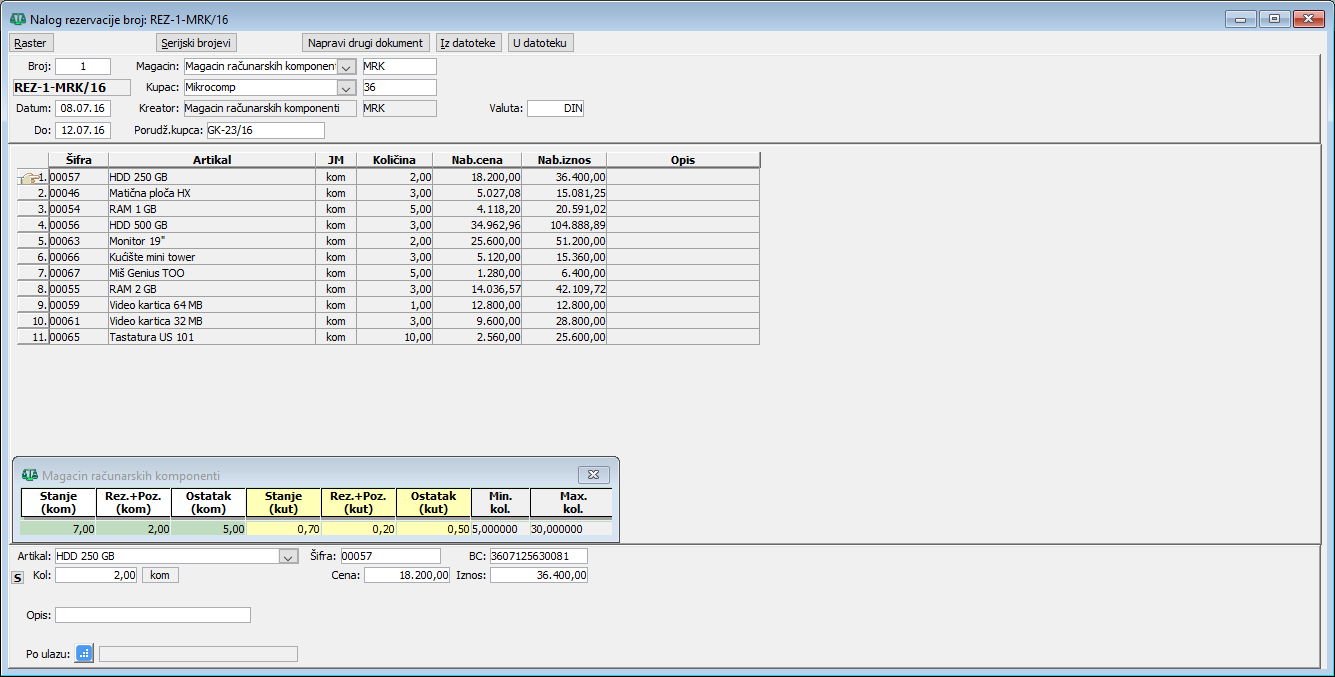Click the Raster button
The image size is (1335, 677).
30,43
